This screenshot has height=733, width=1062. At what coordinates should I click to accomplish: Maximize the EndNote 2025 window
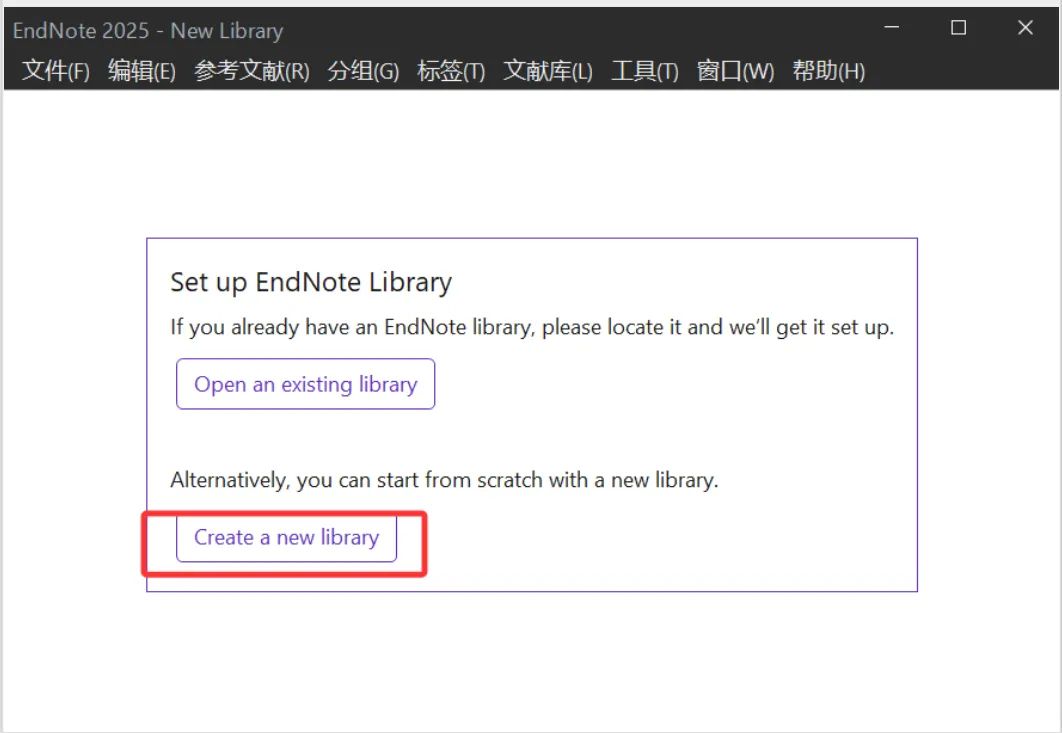coord(958,28)
